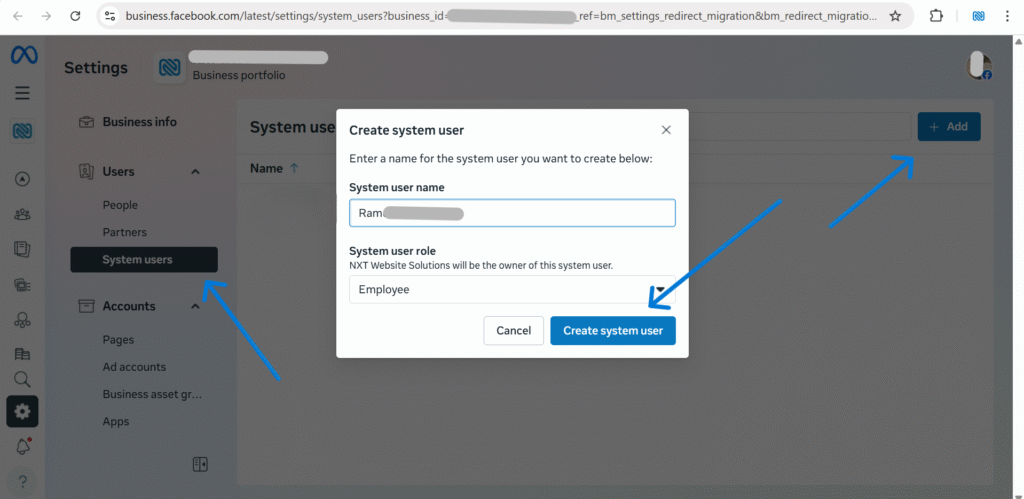1024x499 pixels.
Task: Select Business info in settings menu
Action: click(x=139, y=122)
